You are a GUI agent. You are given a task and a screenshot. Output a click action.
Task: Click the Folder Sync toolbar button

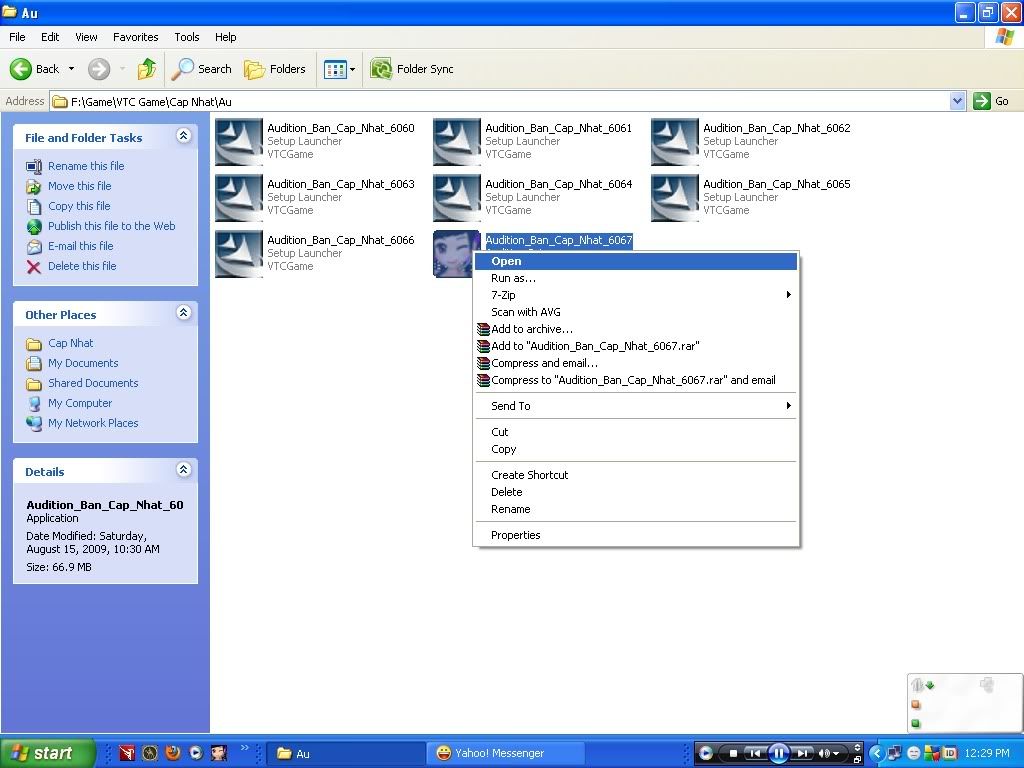coord(411,69)
